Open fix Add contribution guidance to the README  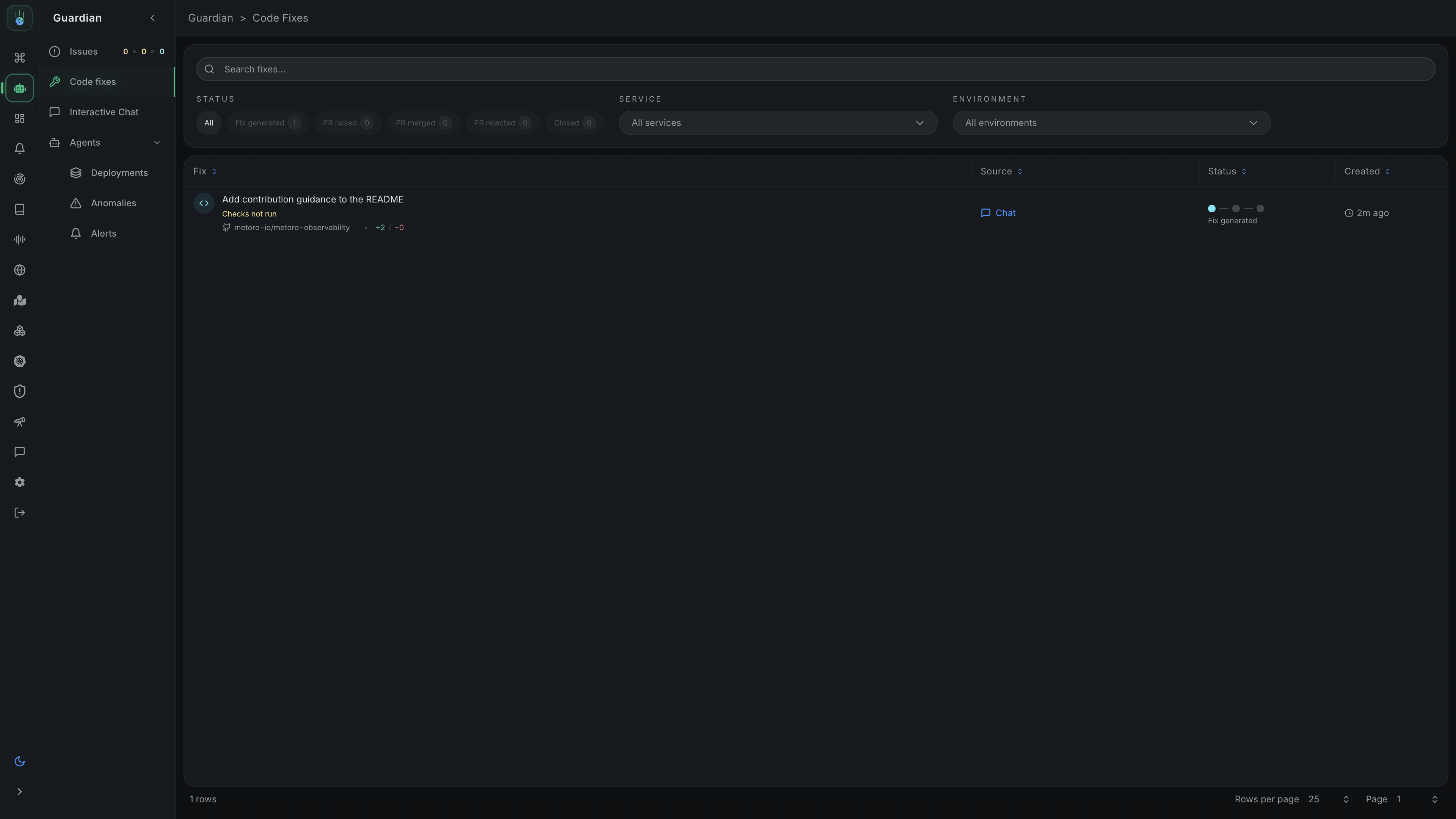click(312, 199)
